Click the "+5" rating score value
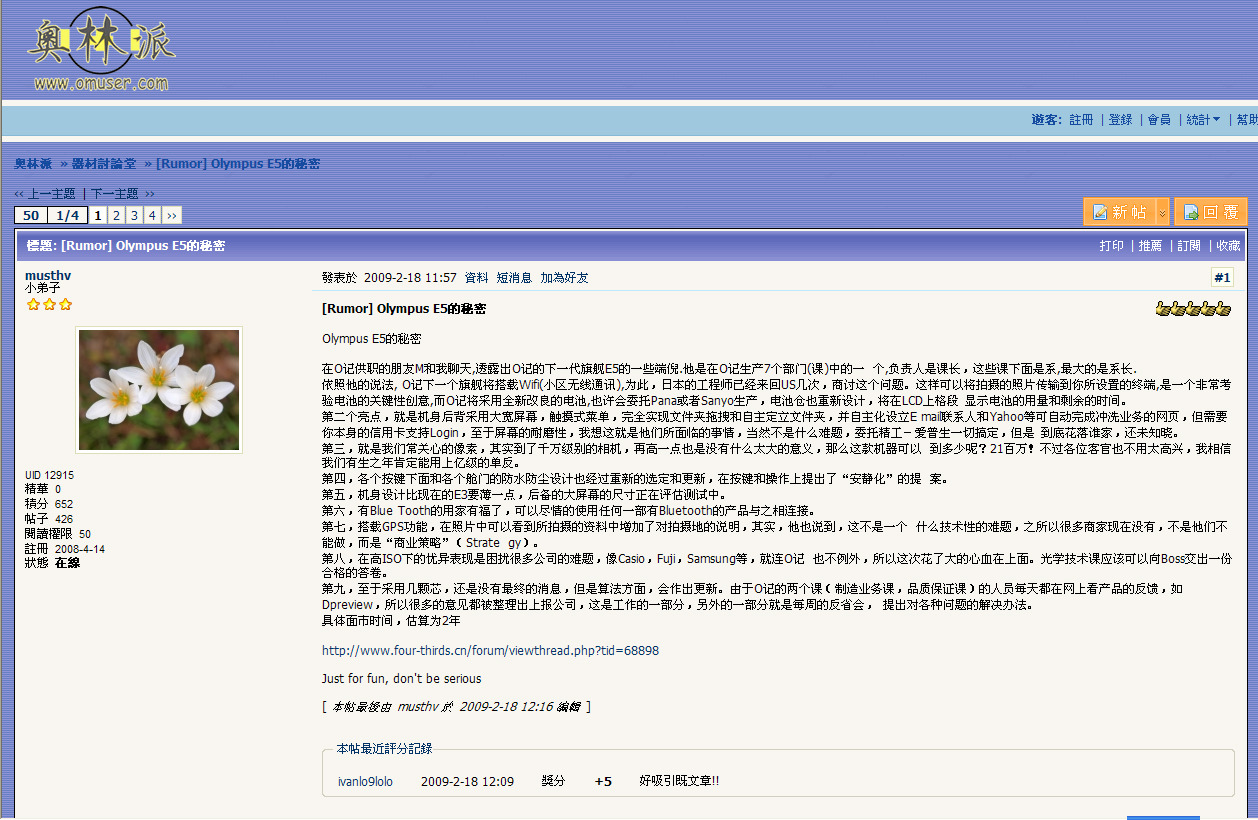Viewport: 1258px width, 820px height. [x=603, y=781]
